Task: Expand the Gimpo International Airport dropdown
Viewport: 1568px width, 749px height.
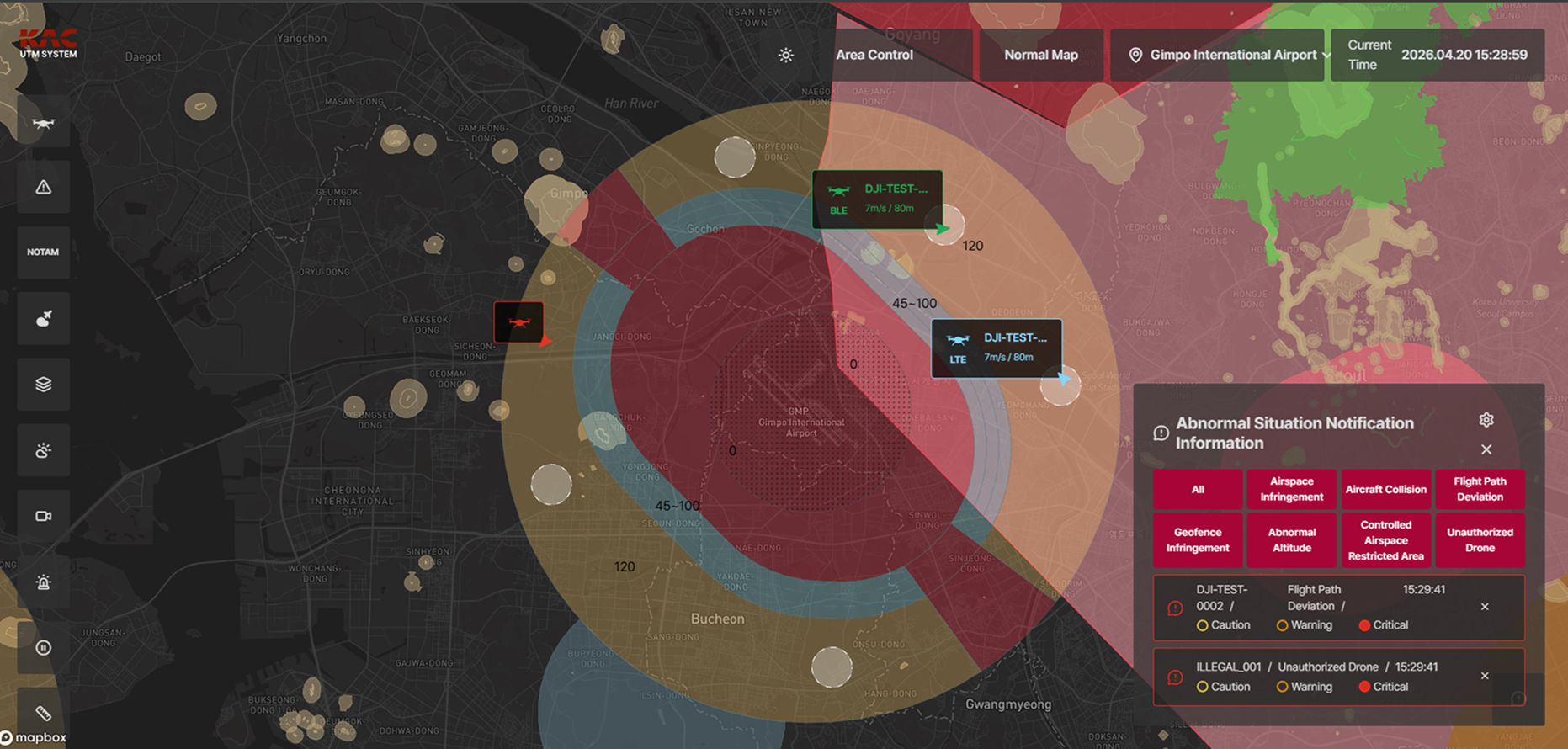Action: [1217, 56]
